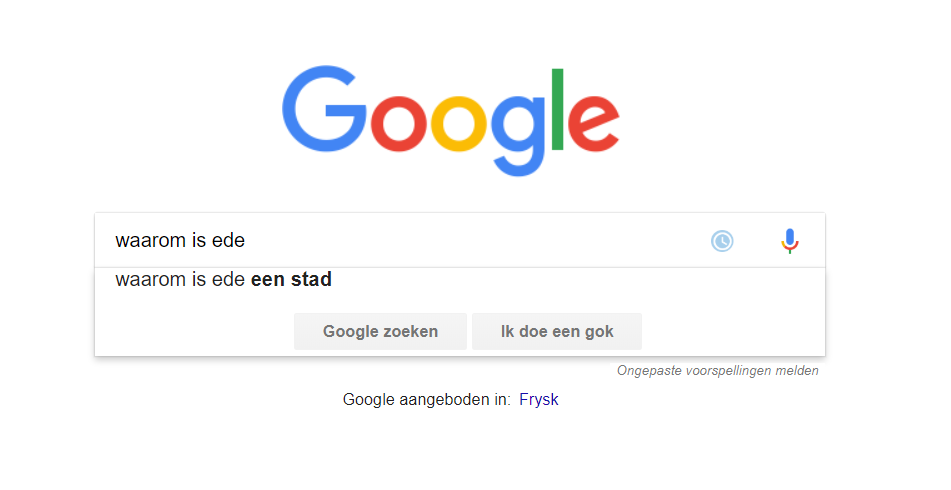Click the clock history icon in search box
This screenshot has height=490, width=951.
pos(722,241)
